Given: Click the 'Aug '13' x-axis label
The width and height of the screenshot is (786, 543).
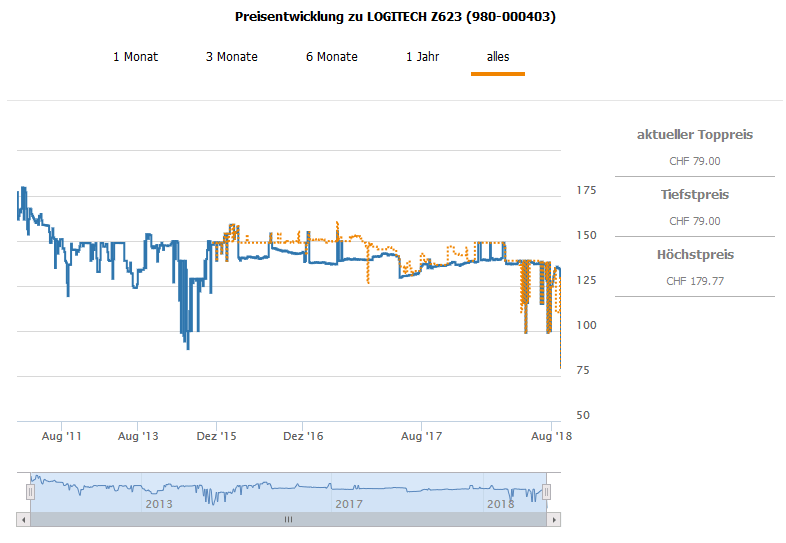Looking at the screenshot, I should (x=138, y=436).
